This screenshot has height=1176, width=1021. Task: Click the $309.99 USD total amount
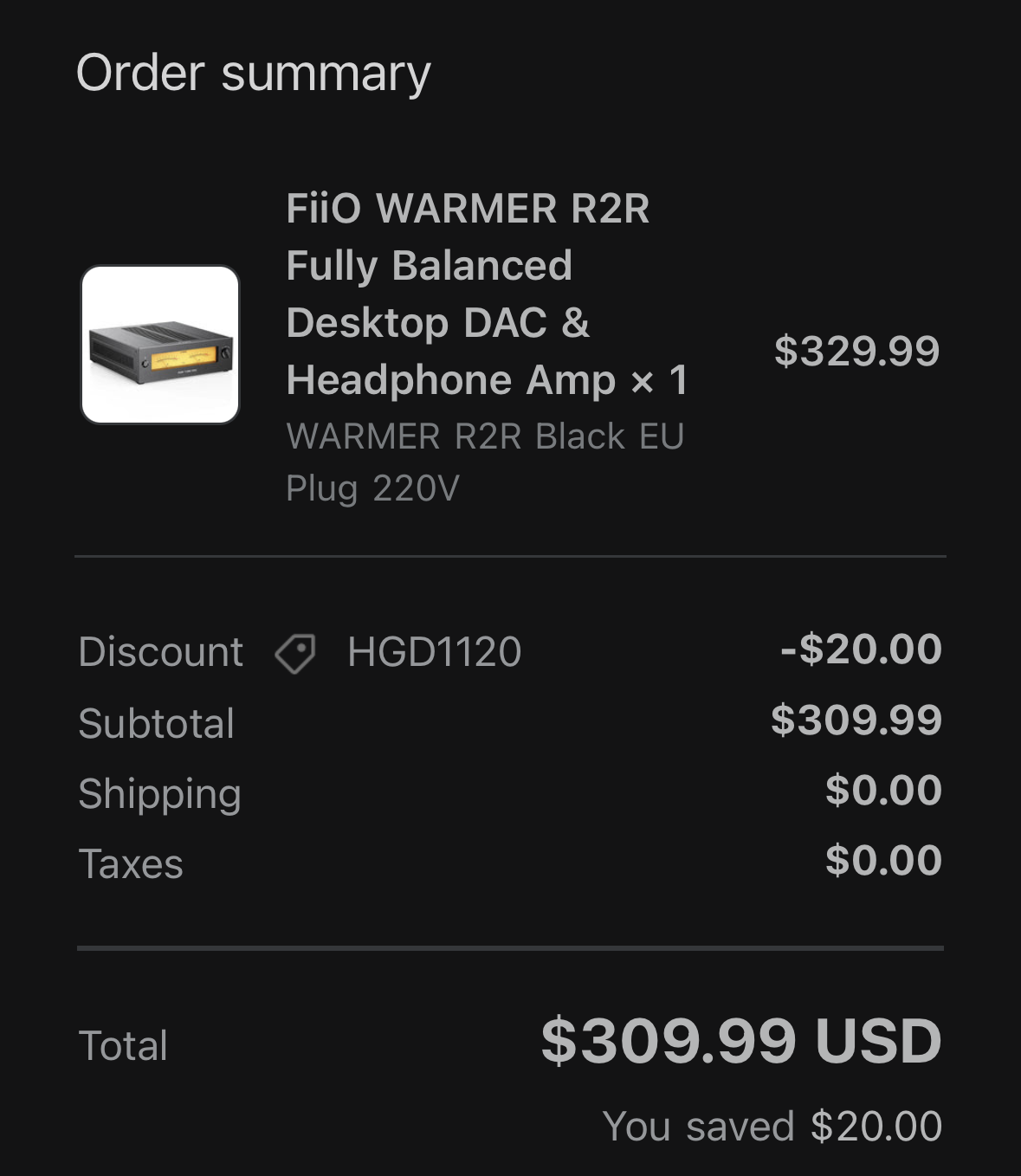tap(741, 1041)
